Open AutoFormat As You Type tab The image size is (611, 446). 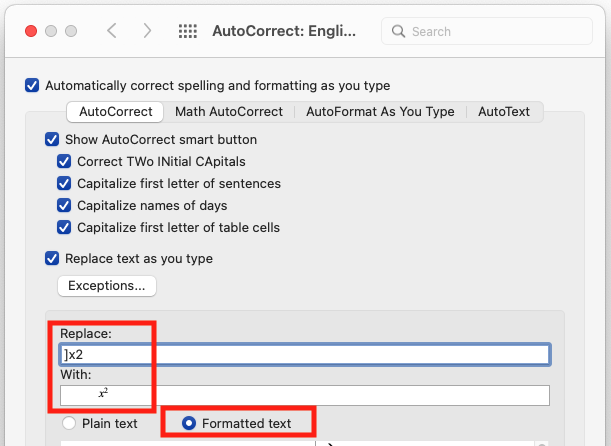(380, 112)
